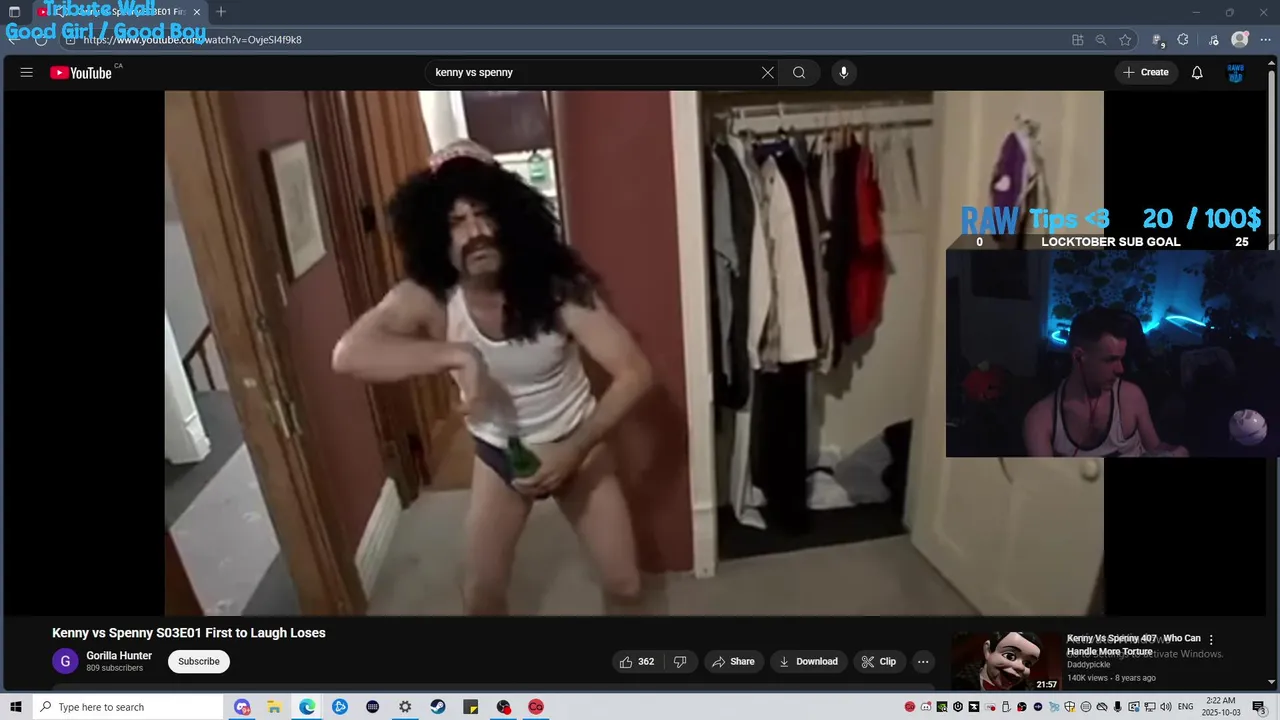
Task: Start voice search with the microphone
Action: (x=844, y=72)
